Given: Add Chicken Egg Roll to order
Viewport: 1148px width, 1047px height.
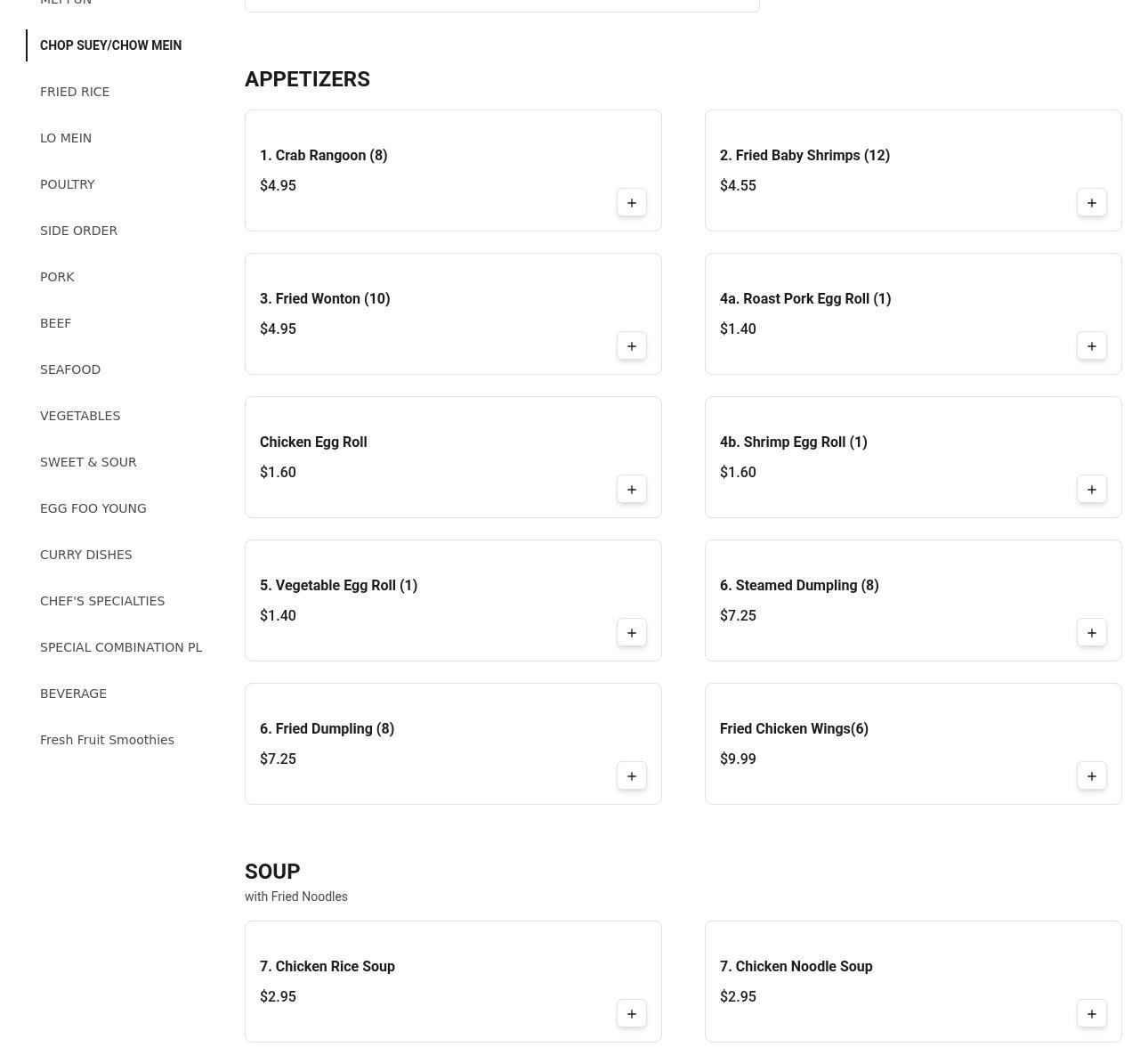Looking at the screenshot, I should tap(632, 490).
